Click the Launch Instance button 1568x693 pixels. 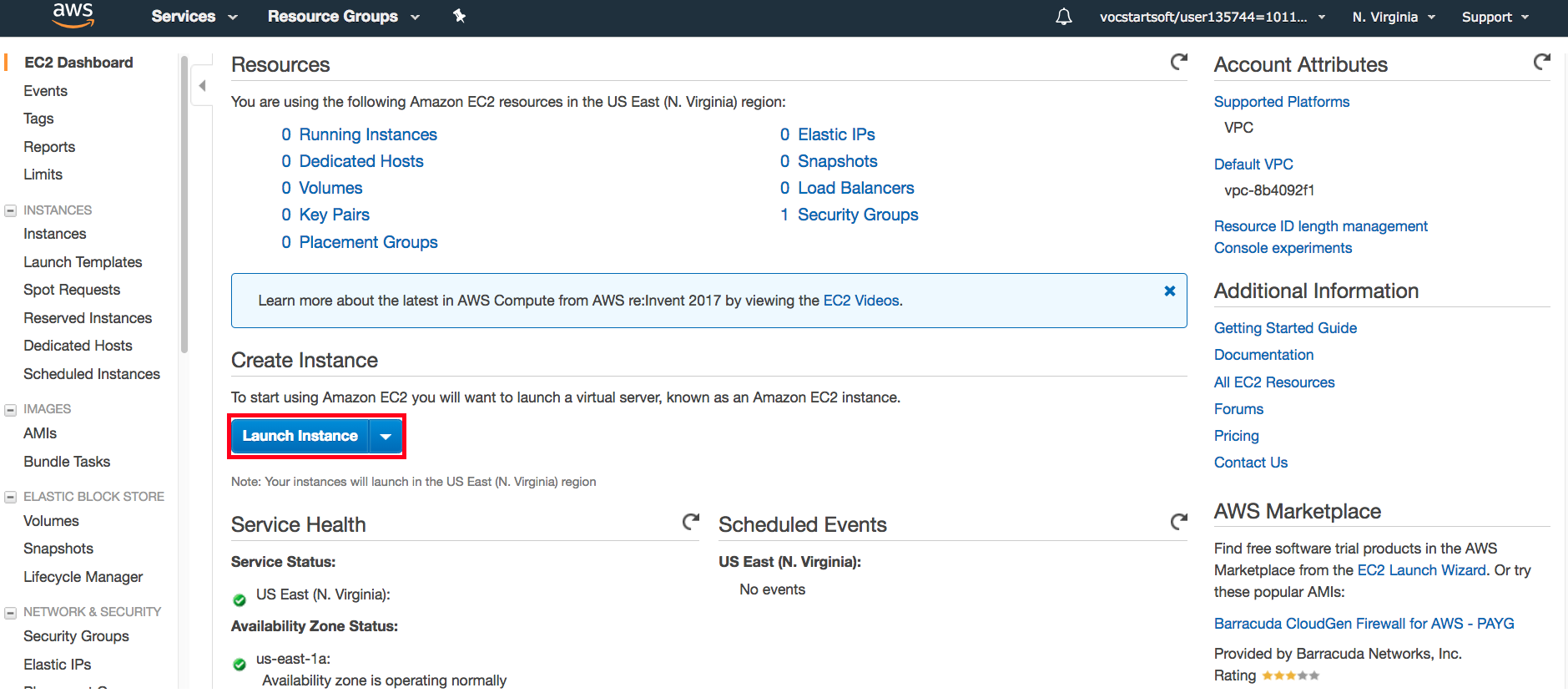[300, 436]
